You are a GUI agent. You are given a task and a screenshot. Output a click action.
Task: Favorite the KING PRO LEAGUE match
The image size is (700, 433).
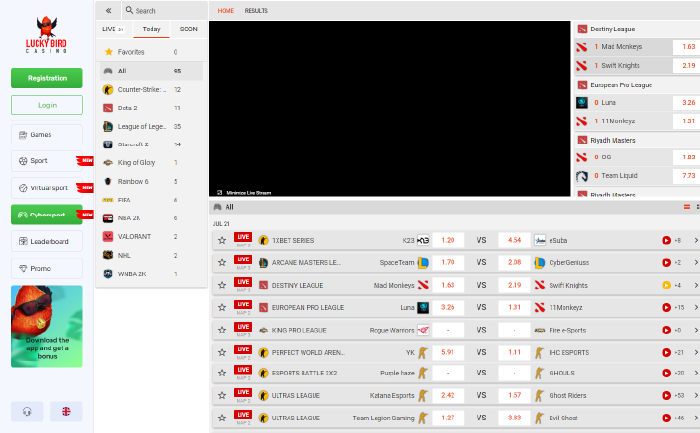tap(222, 330)
